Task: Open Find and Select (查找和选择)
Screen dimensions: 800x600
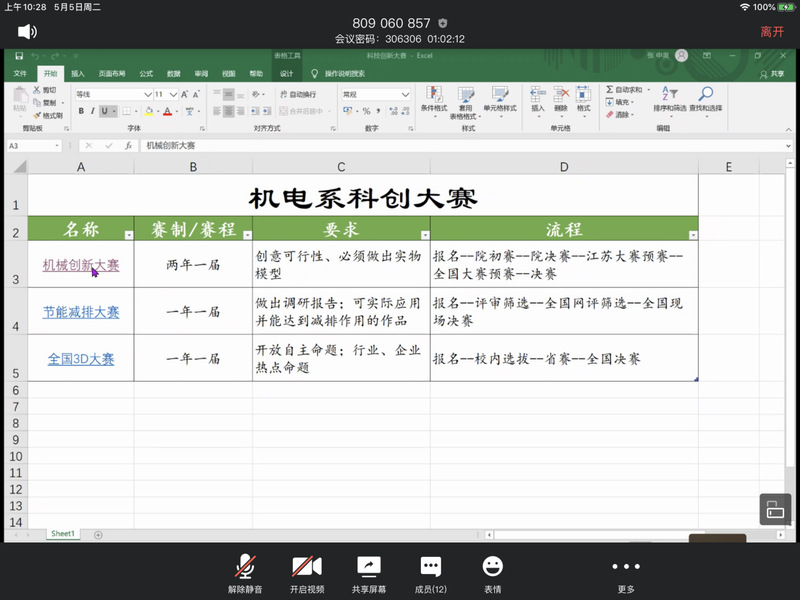Action: point(704,98)
